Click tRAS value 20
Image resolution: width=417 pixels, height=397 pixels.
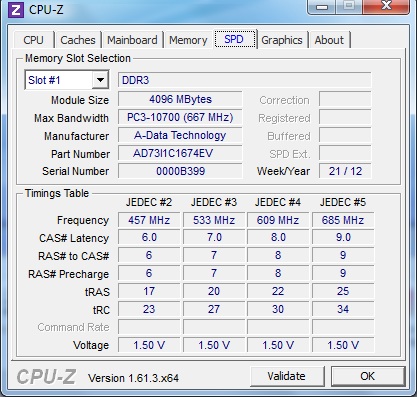point(214,291)
